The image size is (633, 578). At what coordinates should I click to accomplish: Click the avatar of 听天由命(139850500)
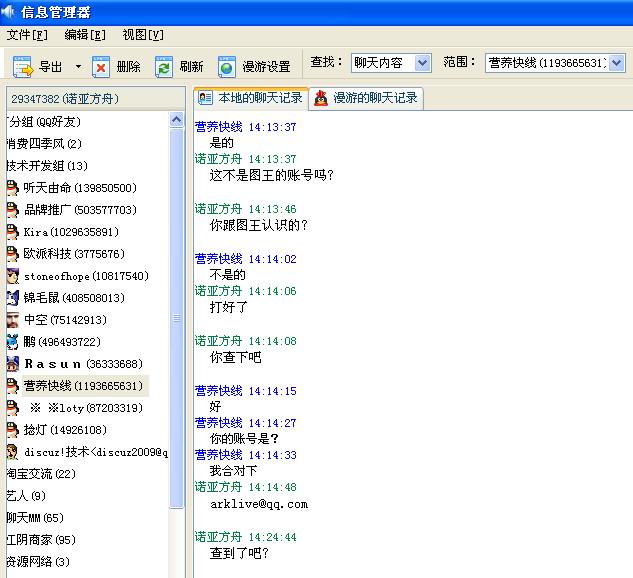click(13, 188)
